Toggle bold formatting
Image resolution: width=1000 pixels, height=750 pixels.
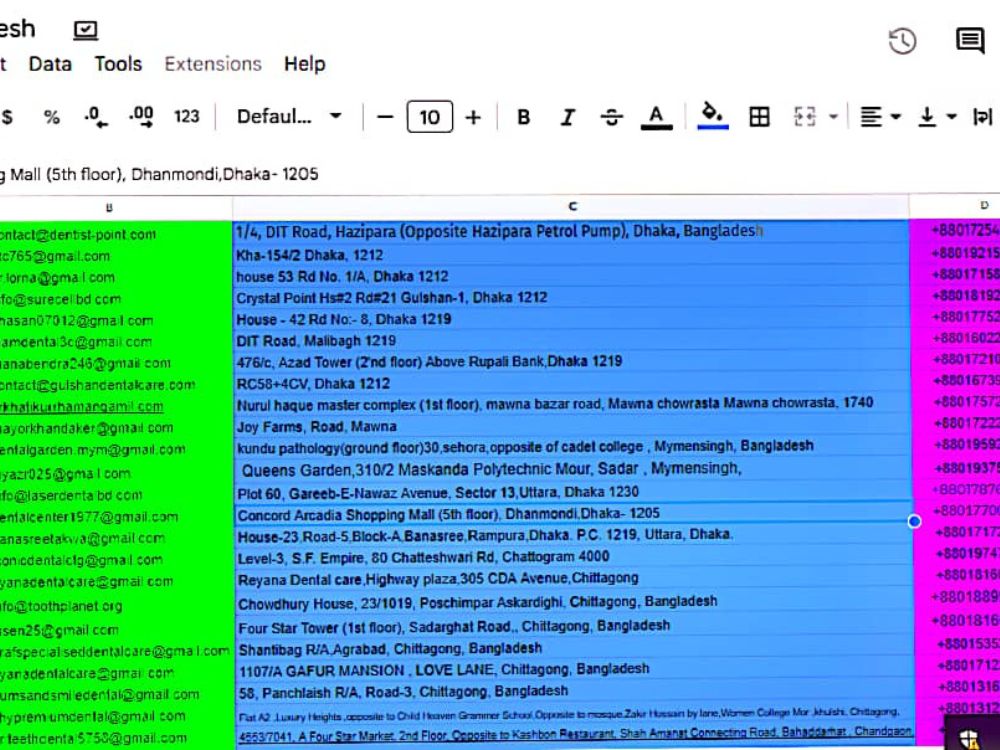click(x=524, y=117)
